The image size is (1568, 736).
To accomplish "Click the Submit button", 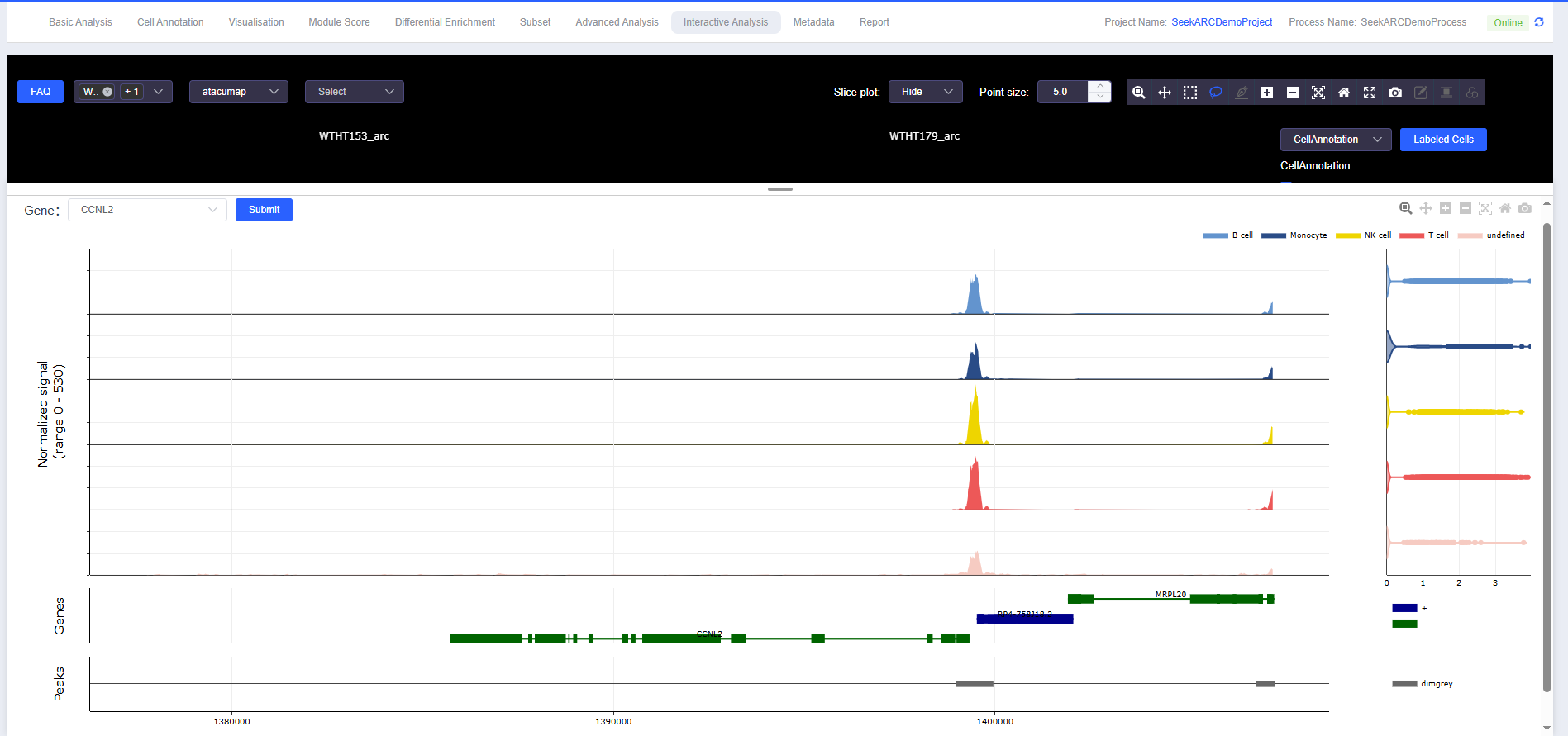I will pos(264,210).
